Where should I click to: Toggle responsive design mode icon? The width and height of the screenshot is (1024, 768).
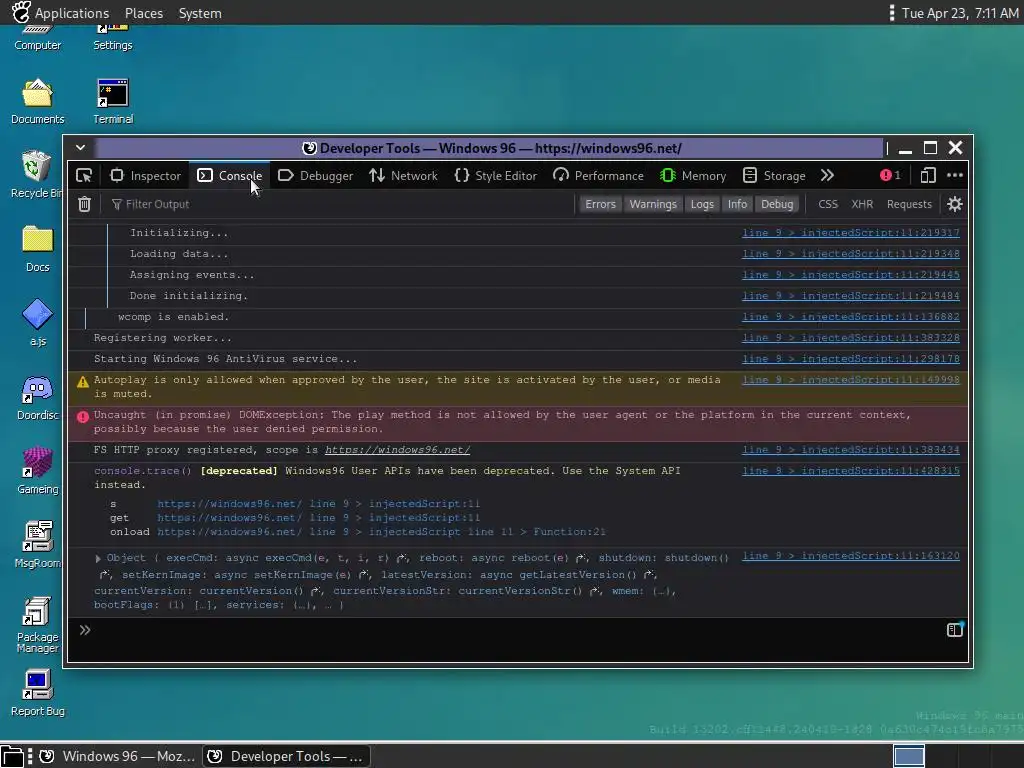[928, 175]
